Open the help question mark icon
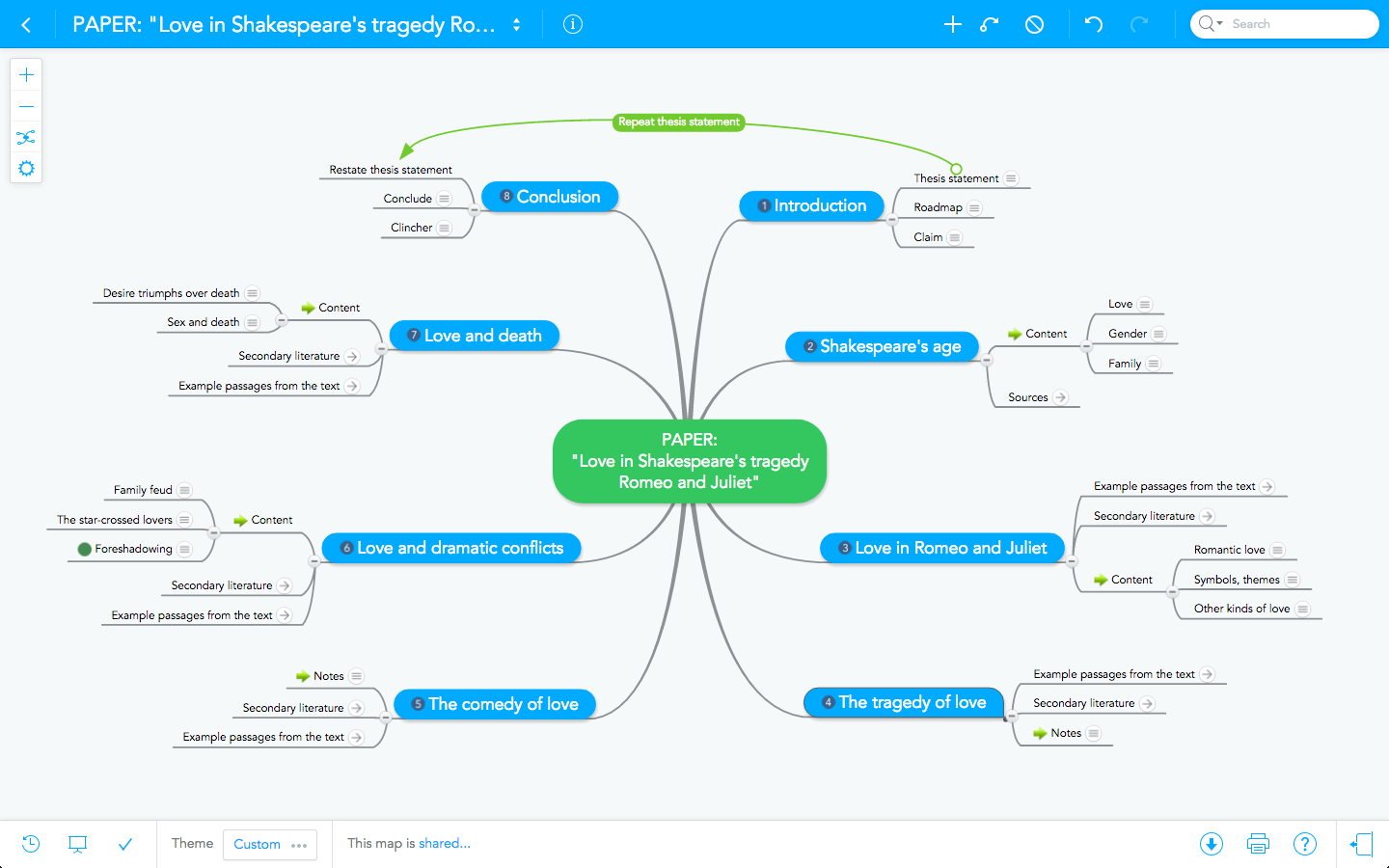The width and height of the screenshot is (1389, 868). (x=1304, y=844)
